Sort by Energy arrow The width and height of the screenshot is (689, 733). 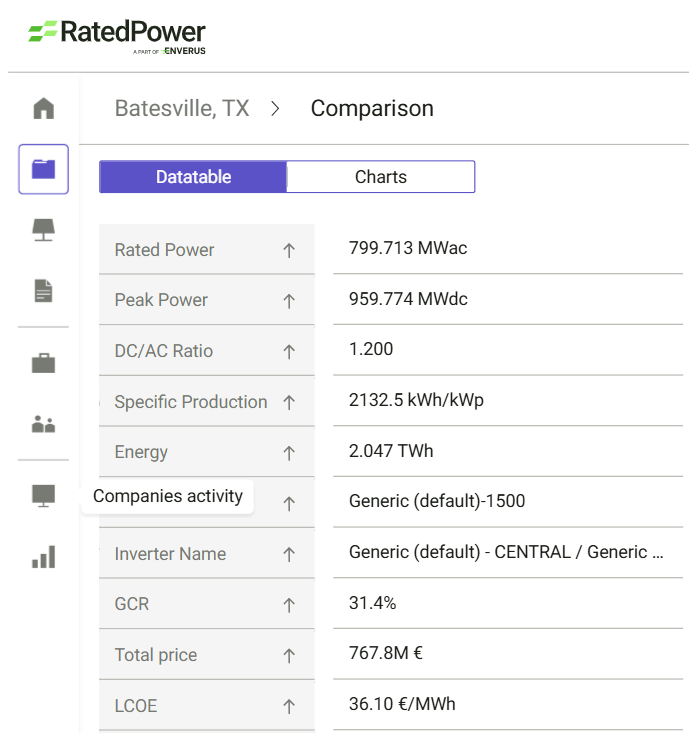[289, 453]
